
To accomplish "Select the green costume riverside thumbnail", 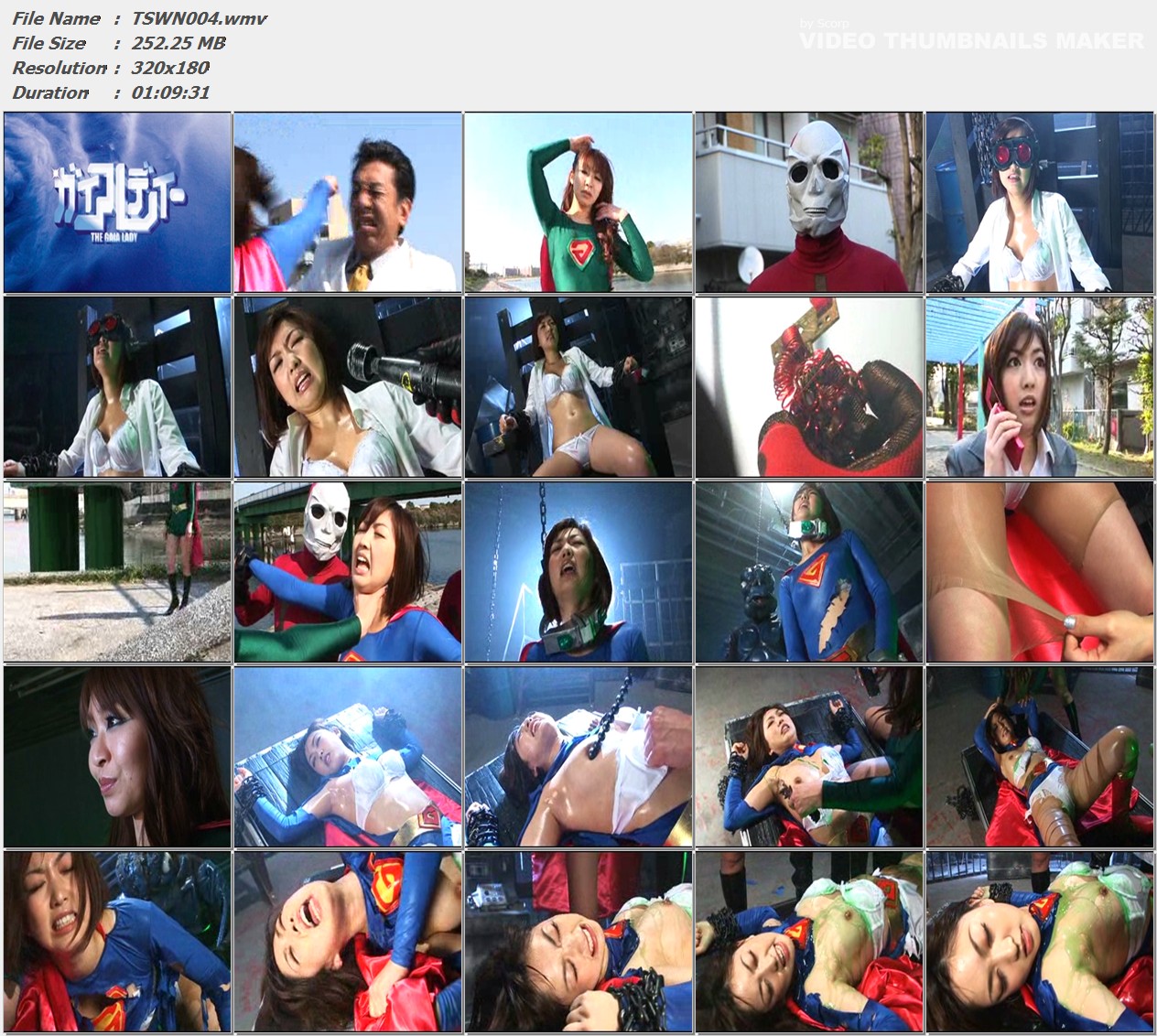I will coord(578,202).
